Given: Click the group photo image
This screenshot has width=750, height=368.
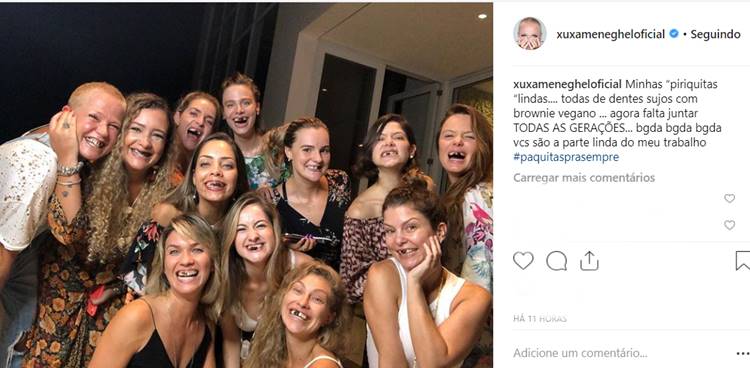Looking at the screenshot, I should click(x=246, y=185).
